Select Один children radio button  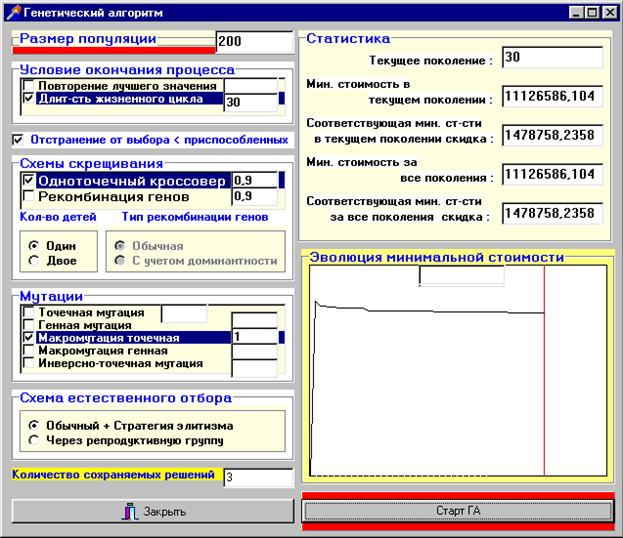tap(35, 246)
